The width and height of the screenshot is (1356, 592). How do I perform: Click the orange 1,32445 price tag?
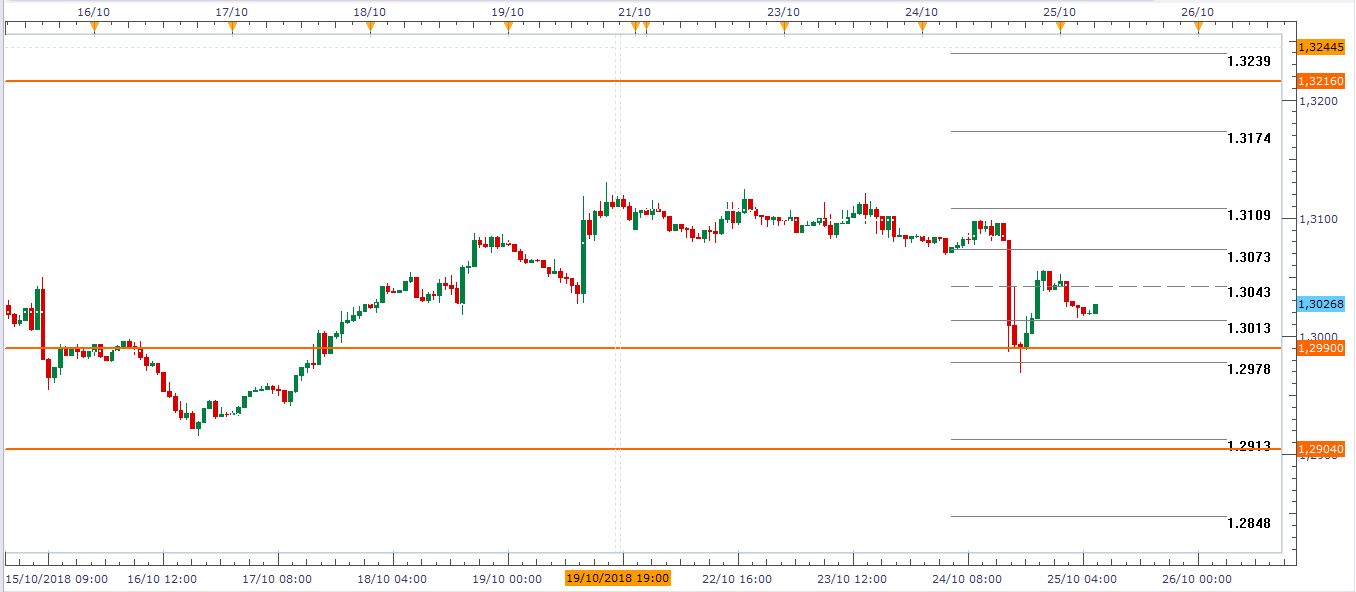coord(1320,47)
